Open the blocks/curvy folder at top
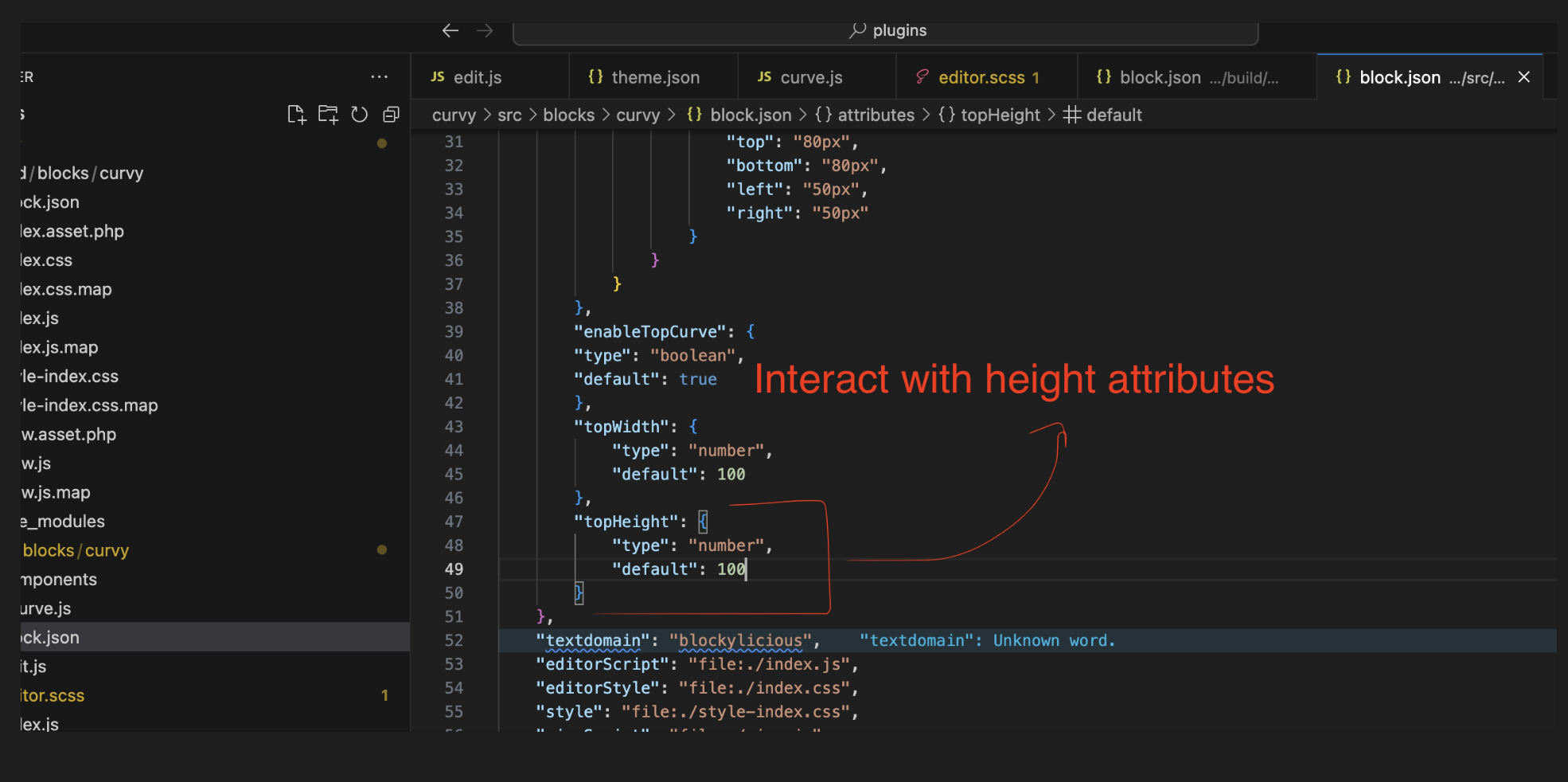This screenshot has width=1568, height=782. tap(215, 173)
